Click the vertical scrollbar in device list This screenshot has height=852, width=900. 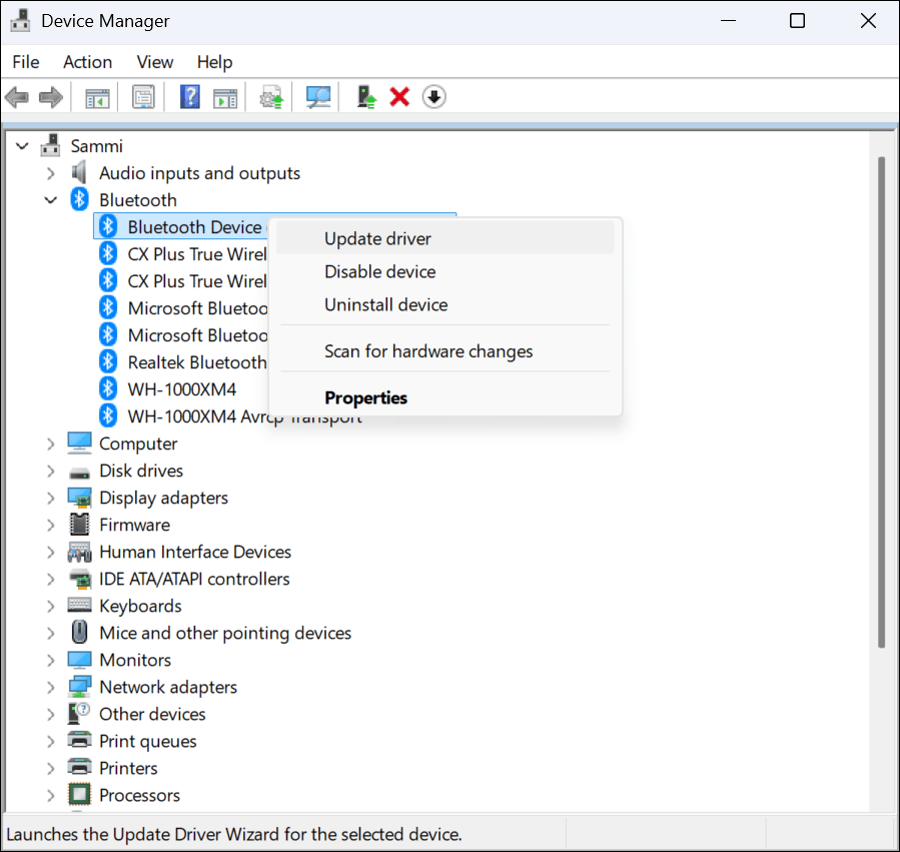pyautogui.click(x=881, y=400)
